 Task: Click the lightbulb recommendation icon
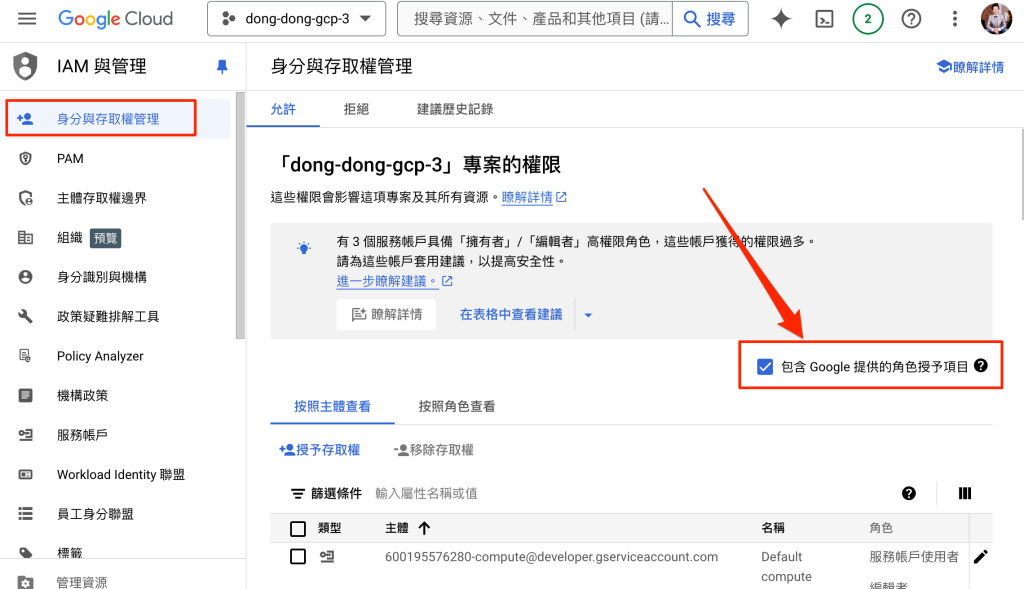pyautogui.click(x=304, y=248)
